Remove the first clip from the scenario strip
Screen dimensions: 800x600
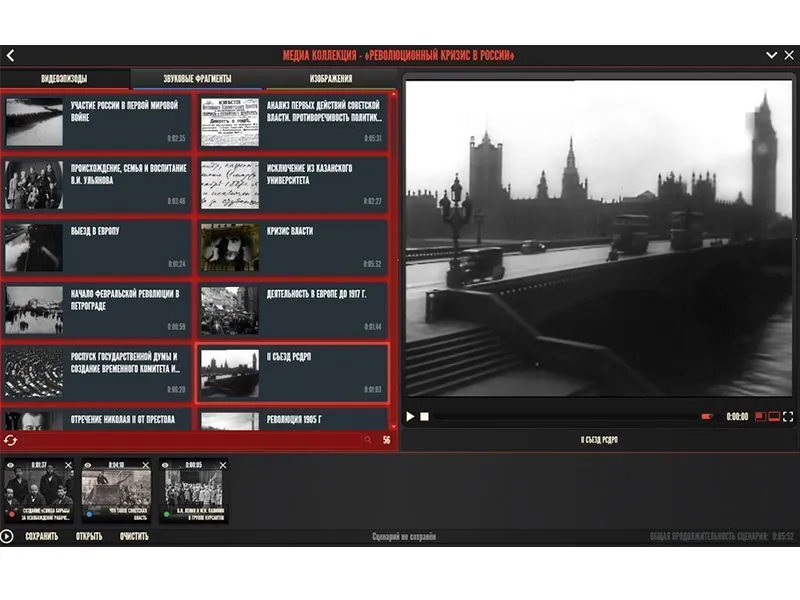tap(69, 465)
